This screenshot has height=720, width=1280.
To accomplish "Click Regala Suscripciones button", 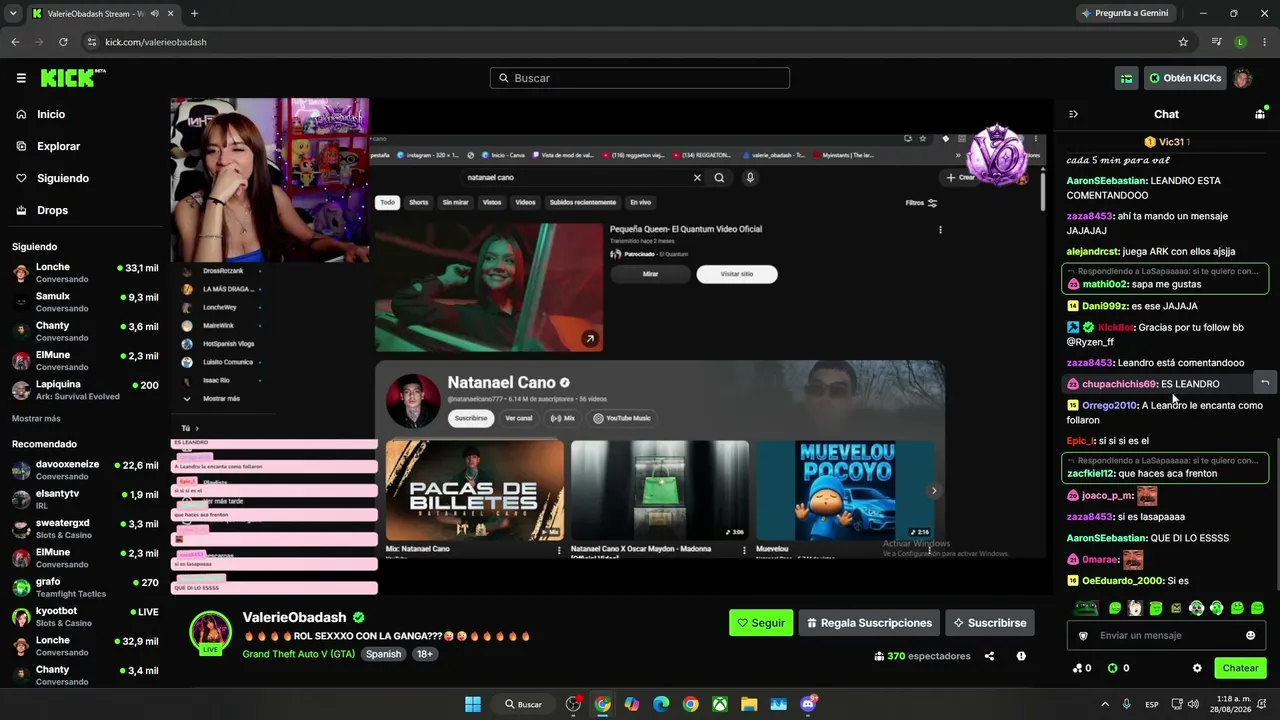I will [x=869, y=623].
